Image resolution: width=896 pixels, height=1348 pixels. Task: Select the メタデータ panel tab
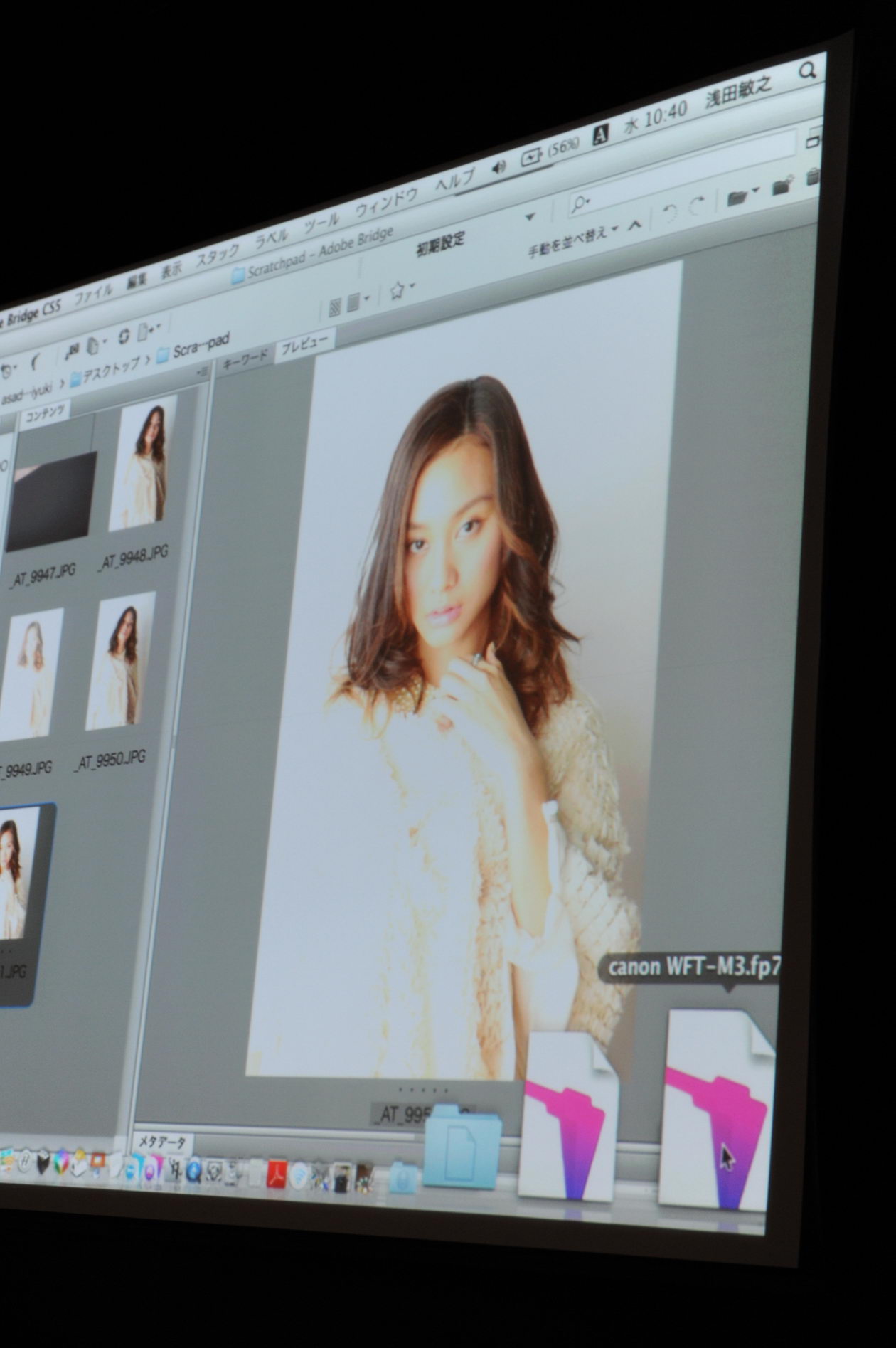162,1142
